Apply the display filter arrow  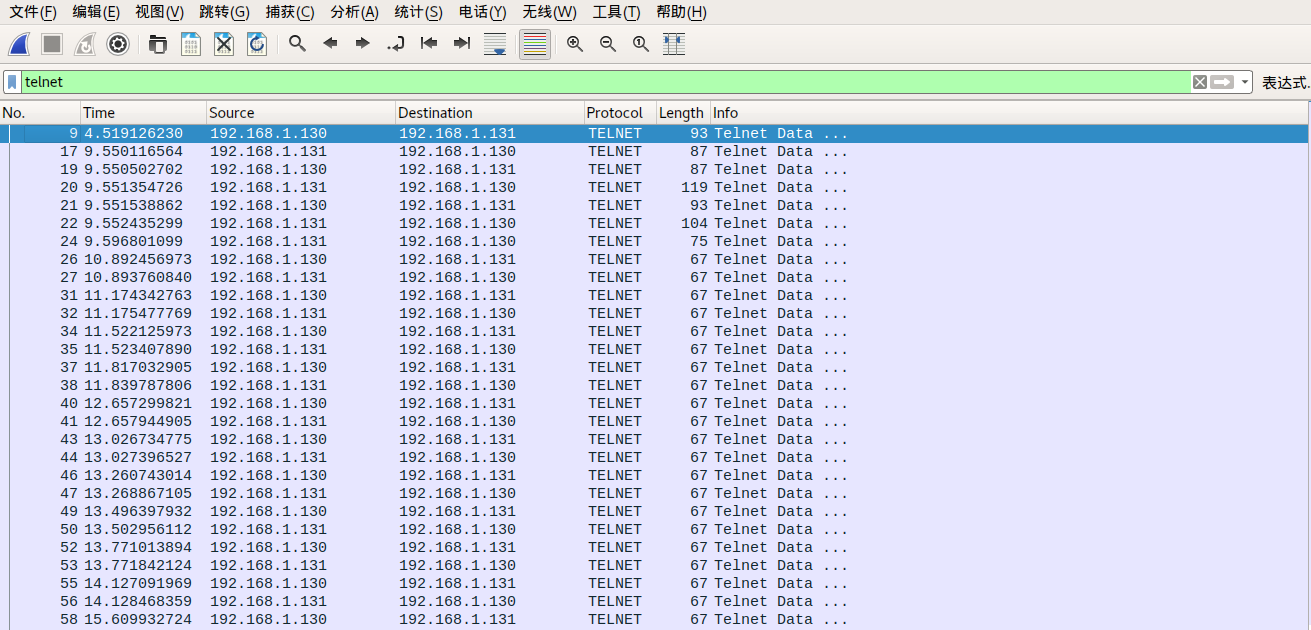tap(1222, 82)
